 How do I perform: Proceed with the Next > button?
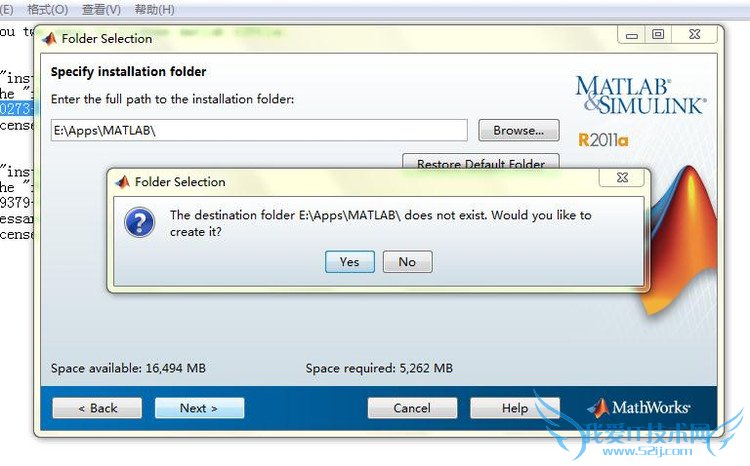199,408
